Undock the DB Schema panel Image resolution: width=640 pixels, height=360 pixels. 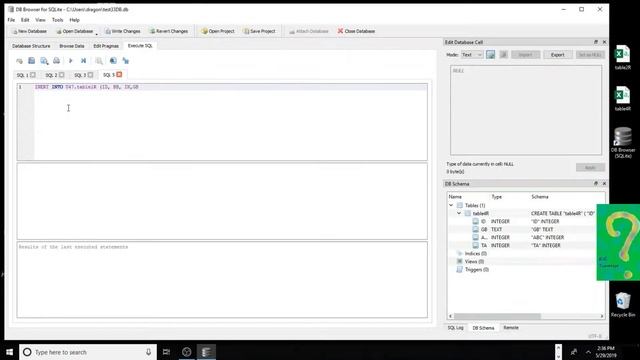tap(596, 184)
